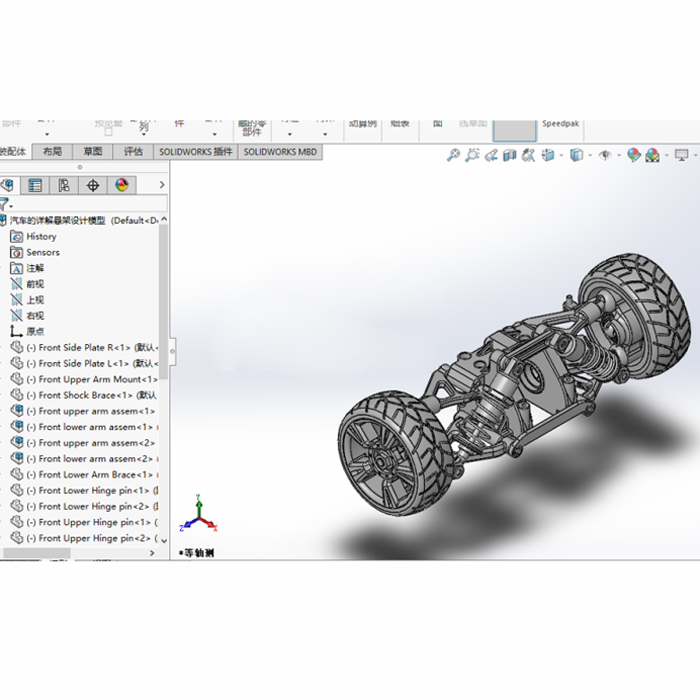
Task: Expand more manager tabs with chevron
Action: point(162,185)
